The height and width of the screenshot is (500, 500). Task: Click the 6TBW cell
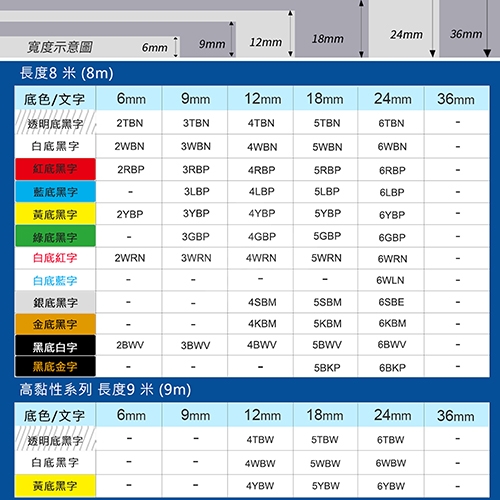[x=390, y=440]
